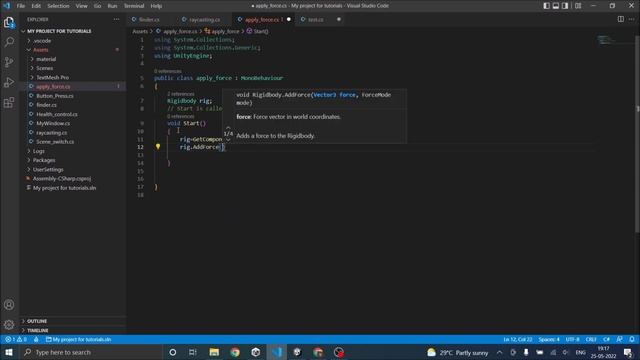Screen dimensions: 640x360
Task: Switch to the raycasting.cs tab
Action: (x=204, y=20)
